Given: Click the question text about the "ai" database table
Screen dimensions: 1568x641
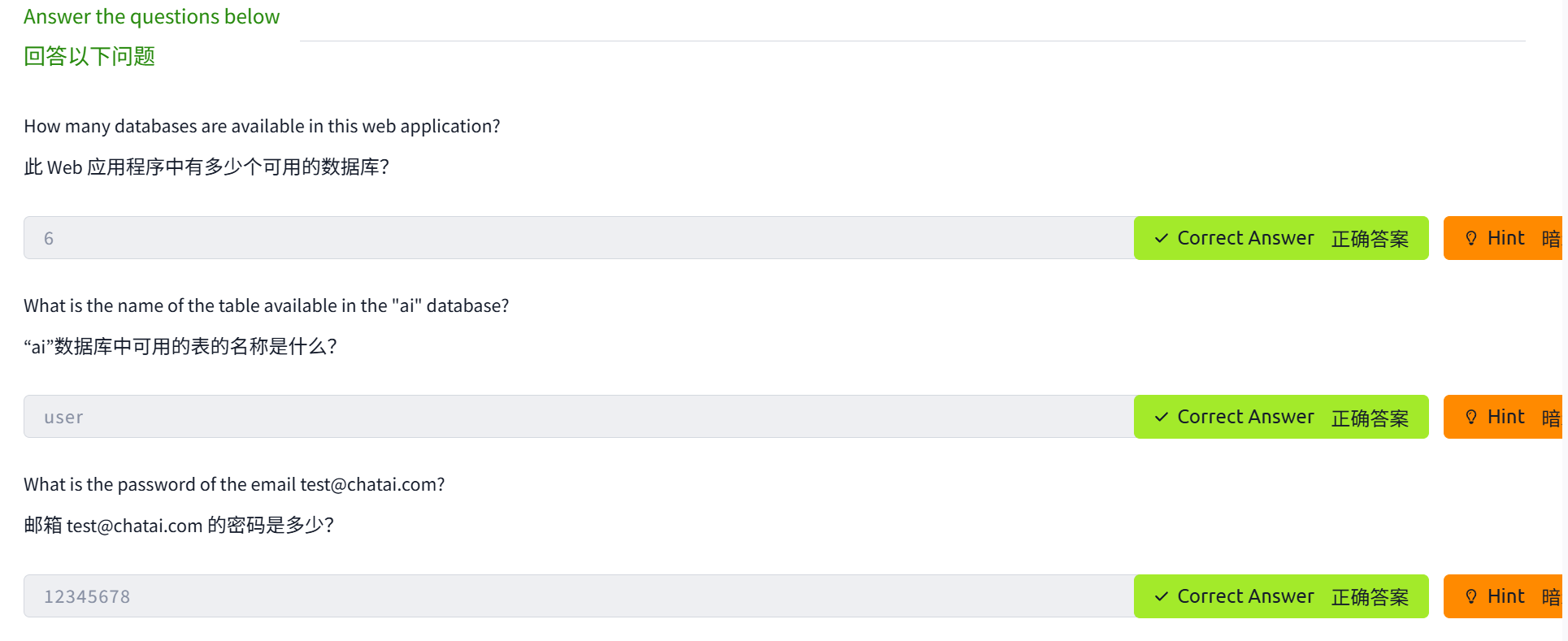Looking at the screenshot, I should click(266, 305).
